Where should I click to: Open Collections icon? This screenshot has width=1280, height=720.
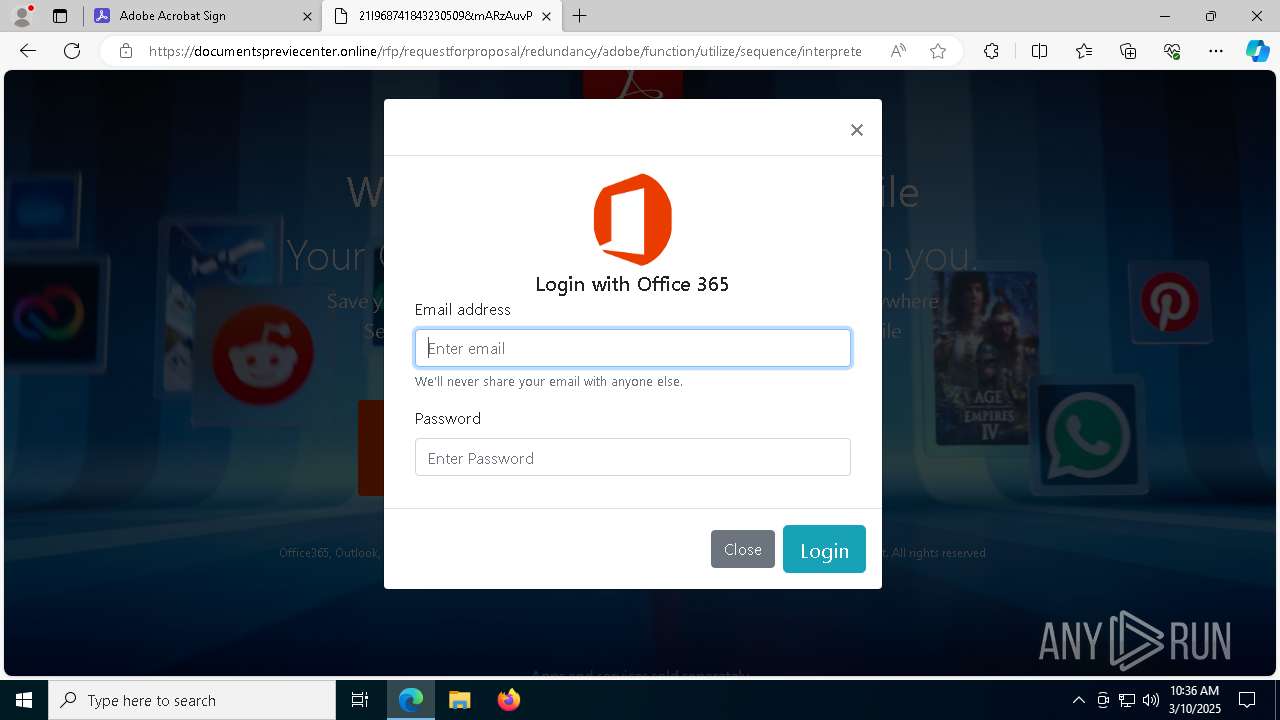pyautogui.click(x=1128, y=51)
